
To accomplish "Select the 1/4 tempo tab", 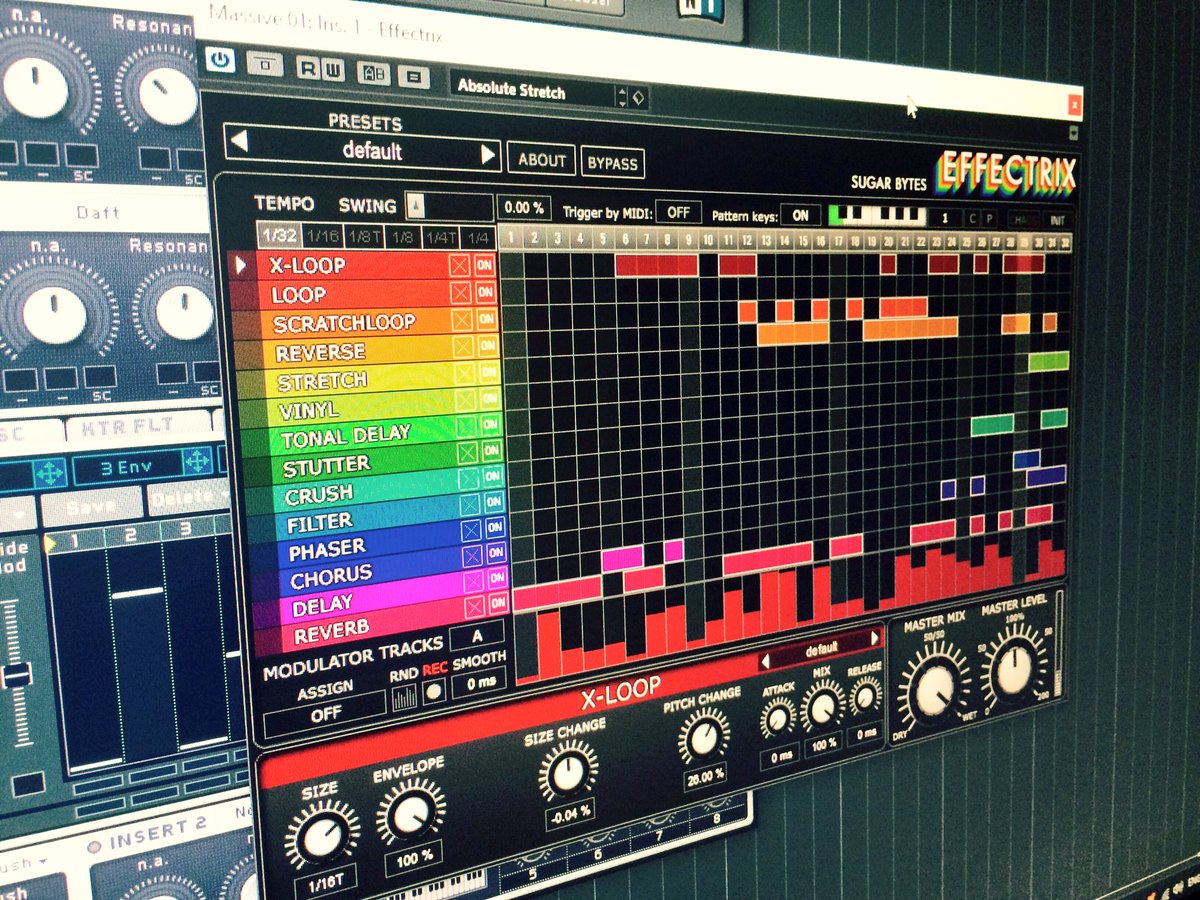I will [x=477, y=238].
